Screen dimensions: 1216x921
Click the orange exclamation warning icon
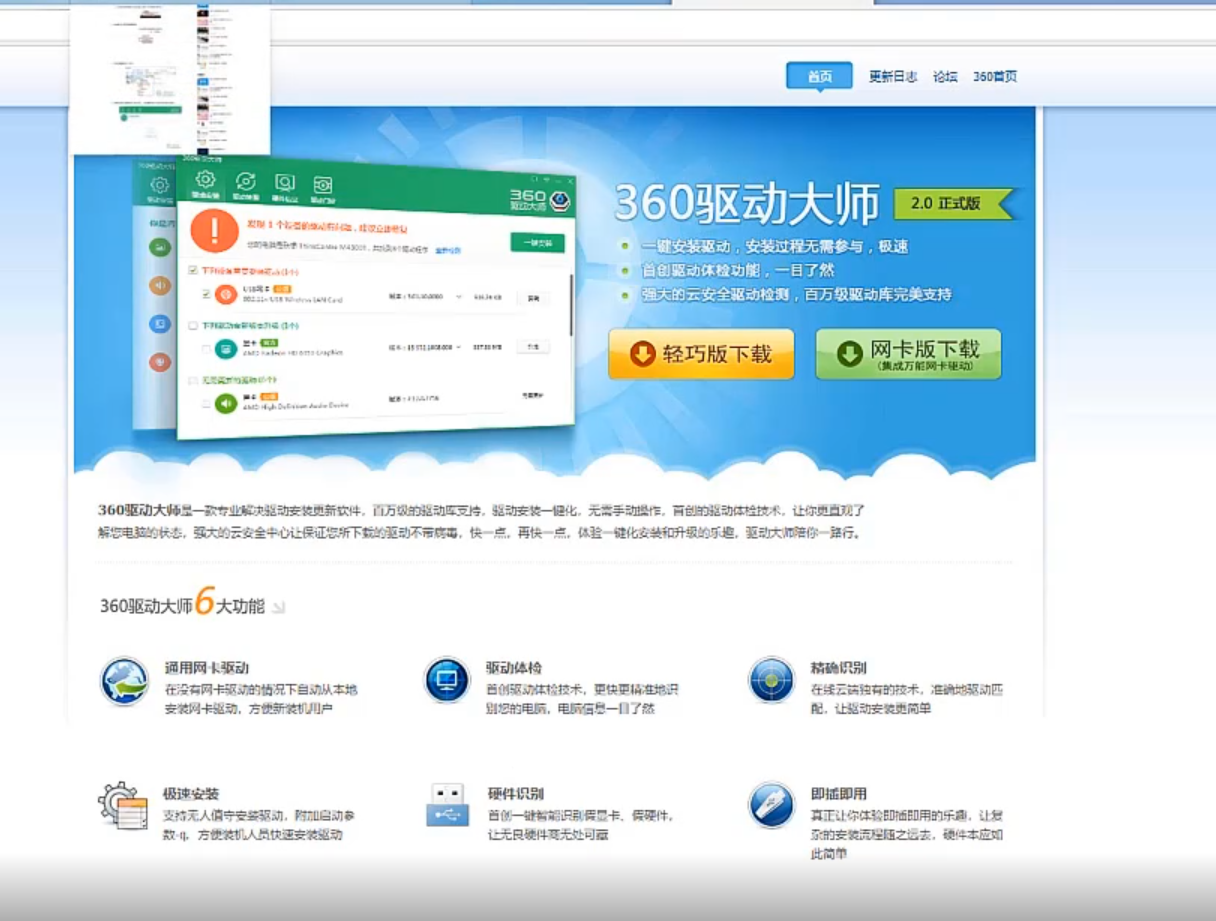pyautogui.click(x=214, y=231)
